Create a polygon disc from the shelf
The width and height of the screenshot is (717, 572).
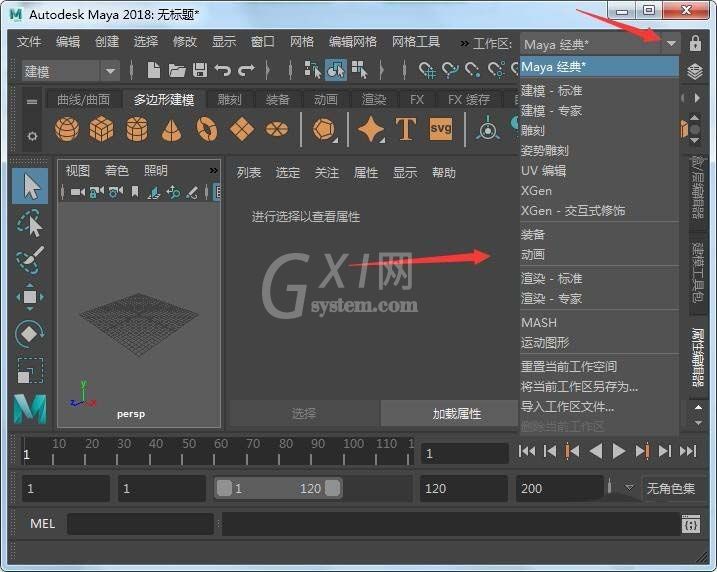(x=277, y=129)
